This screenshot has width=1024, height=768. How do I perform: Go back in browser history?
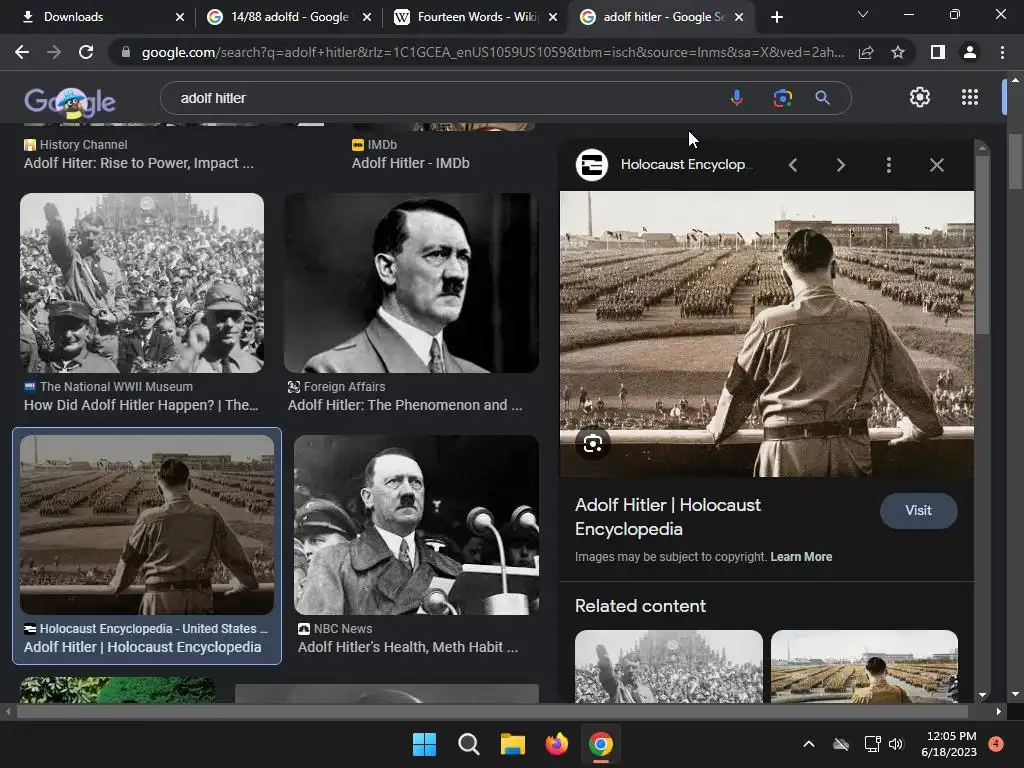[22, 52]
